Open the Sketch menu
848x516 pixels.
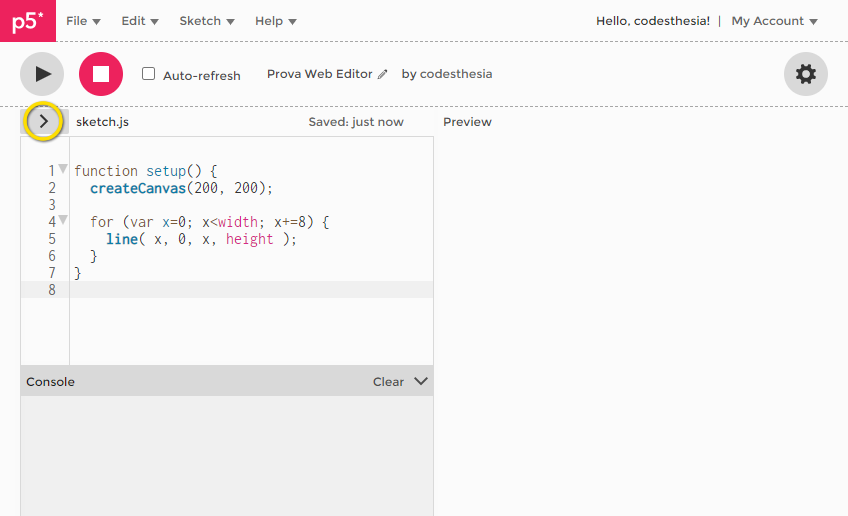[x=207, y=21]
